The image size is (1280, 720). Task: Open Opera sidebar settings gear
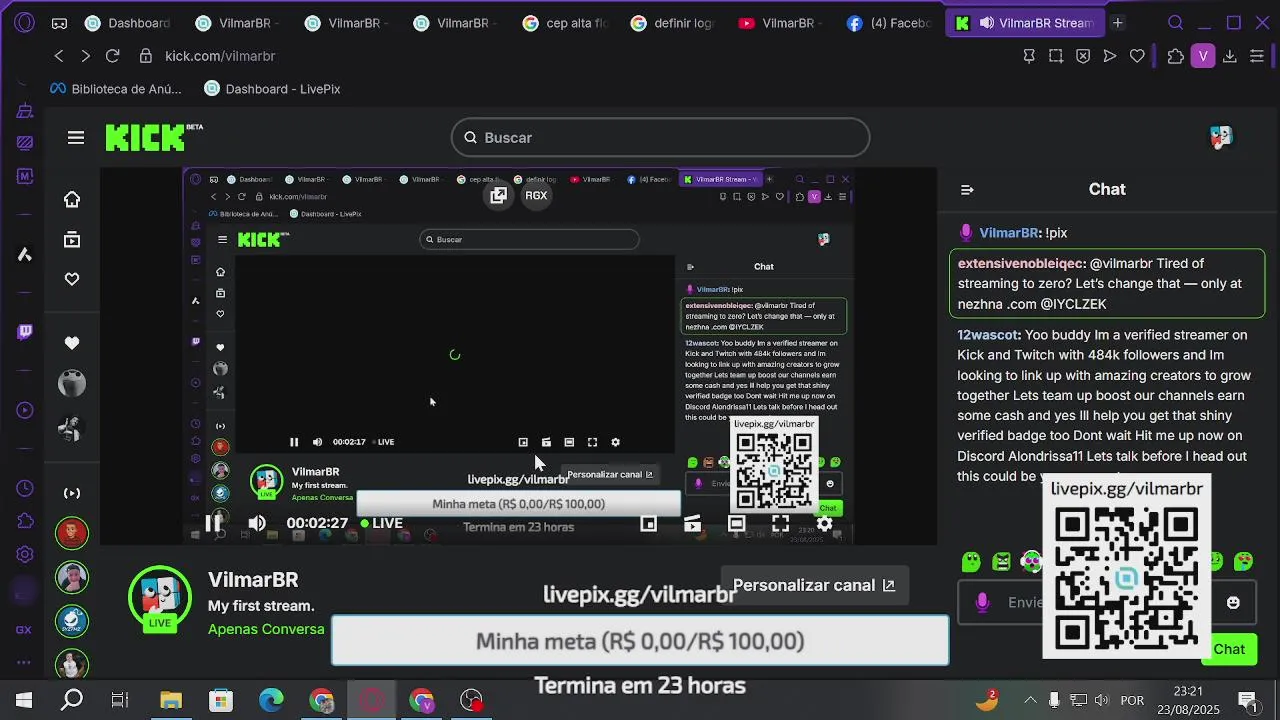(x=25, y=555)
